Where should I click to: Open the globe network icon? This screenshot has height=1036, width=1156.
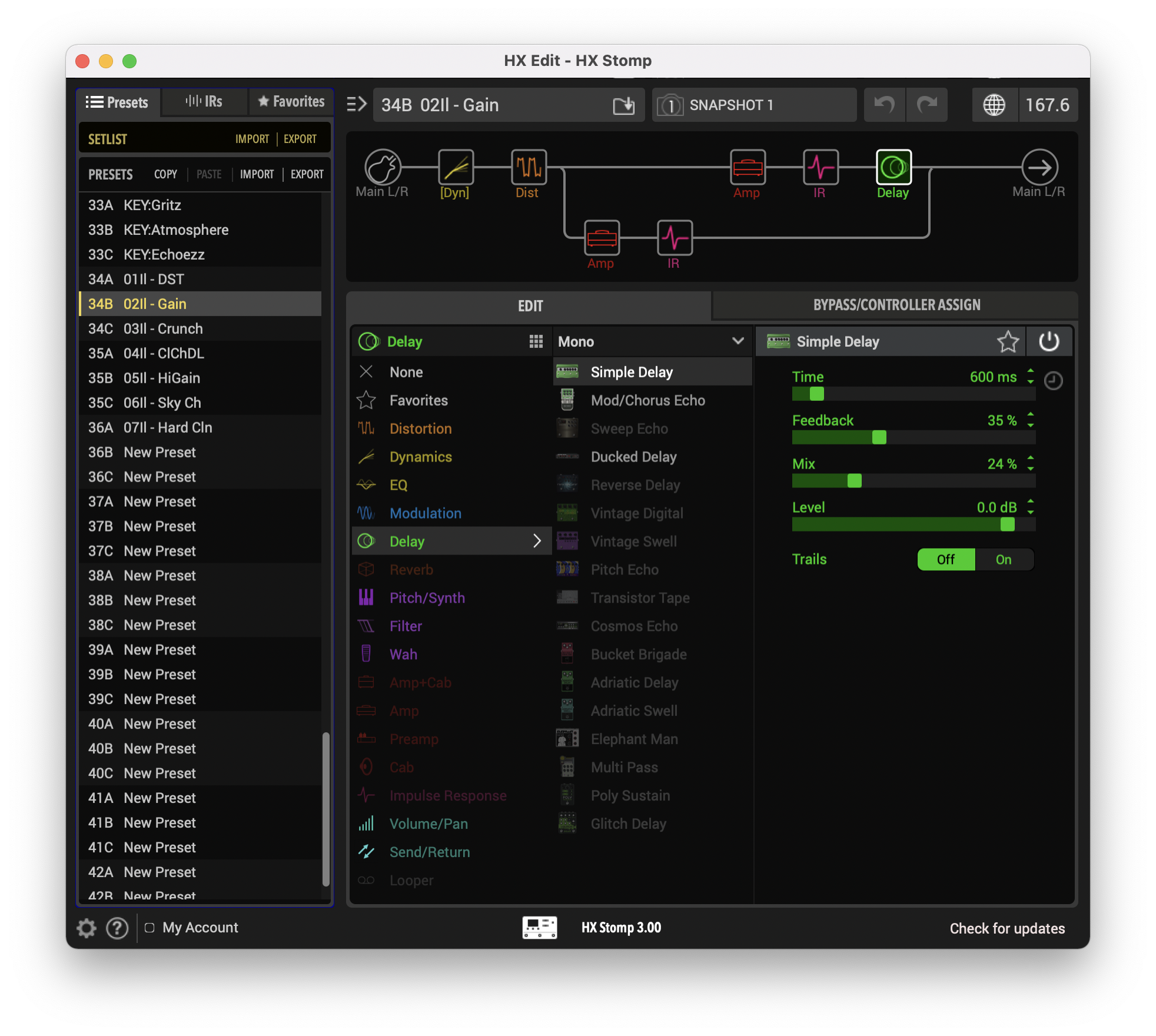coord(994,105)
